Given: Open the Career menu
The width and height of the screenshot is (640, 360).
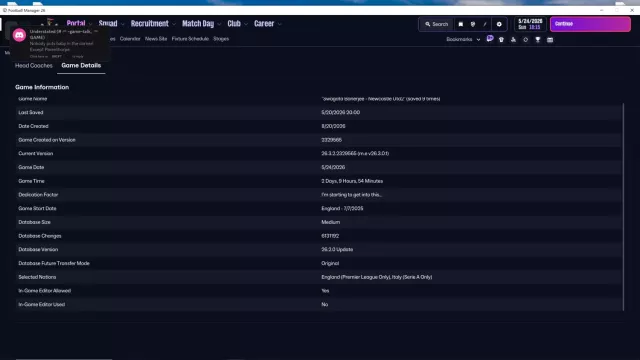Looking at the screenshot, I should tap(264, 23).
